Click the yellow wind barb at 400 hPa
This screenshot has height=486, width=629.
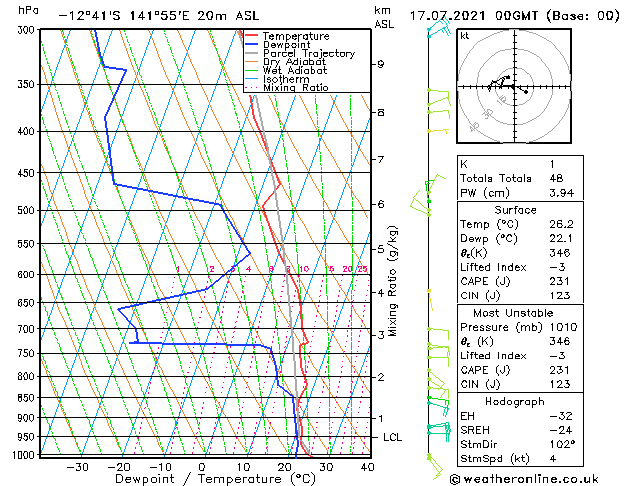(x=438, y=131)
